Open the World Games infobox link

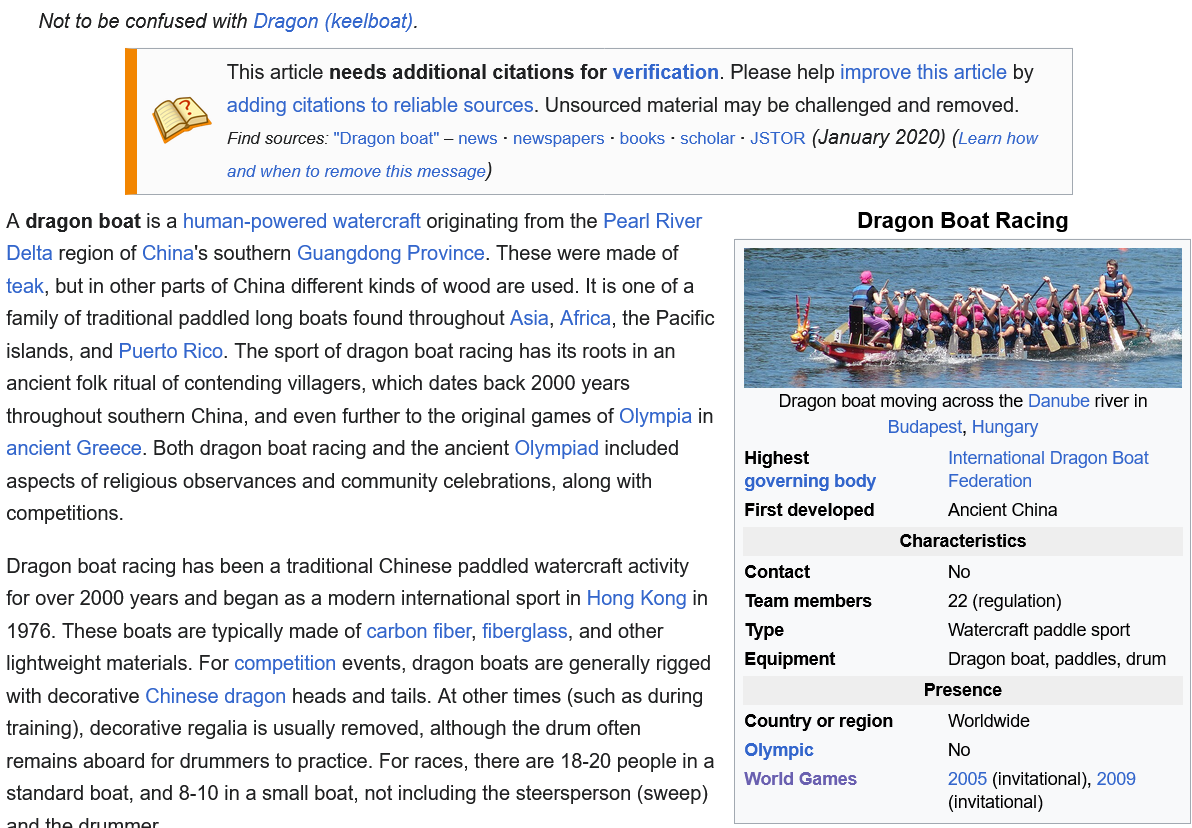tap(800, 779)
